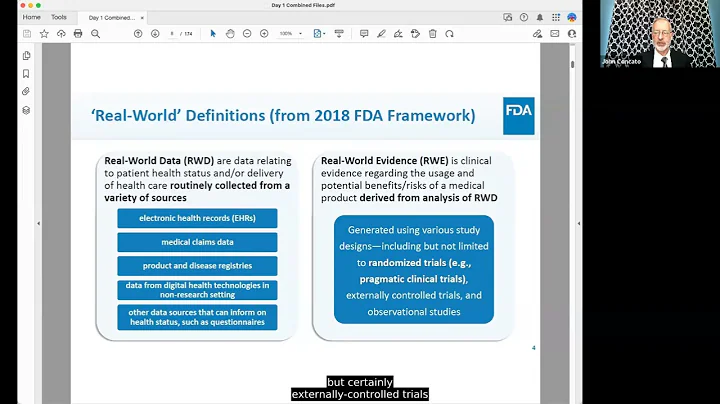This screenshot has height=404, width=720.
Task: Click 'data from digital health technologies' box
Action: (197, 290)
